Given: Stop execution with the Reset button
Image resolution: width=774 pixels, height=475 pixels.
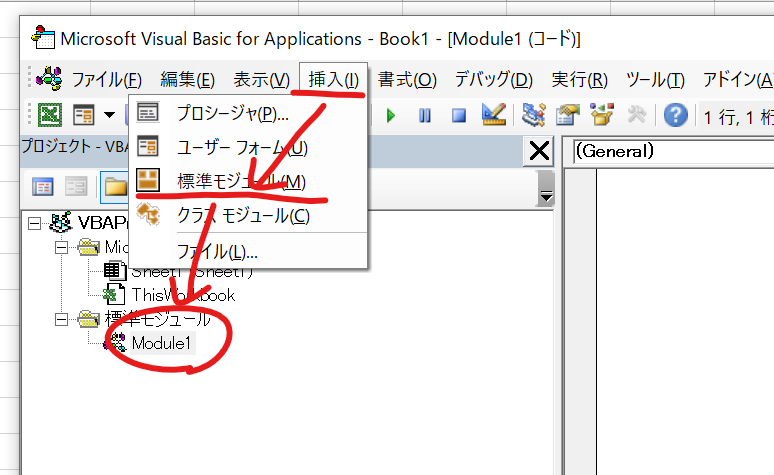Looking at the screenshot, I should (458, 115).
